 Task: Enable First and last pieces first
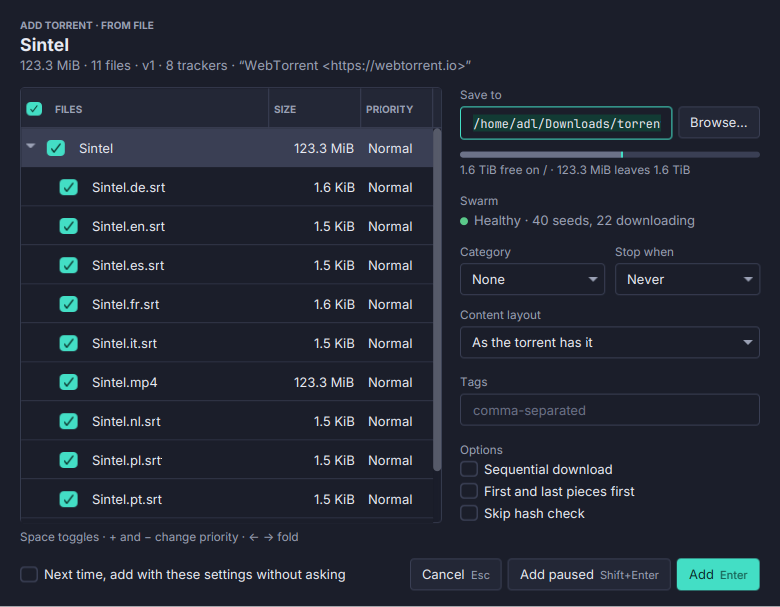[x=469, y=491]
